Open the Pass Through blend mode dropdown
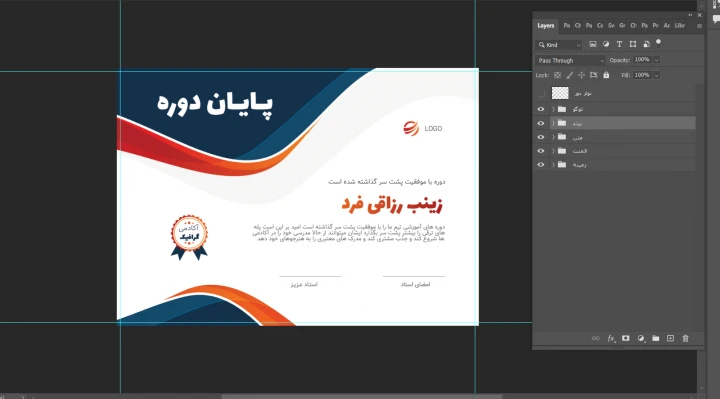The image size is (720, 399). [570, 60]
